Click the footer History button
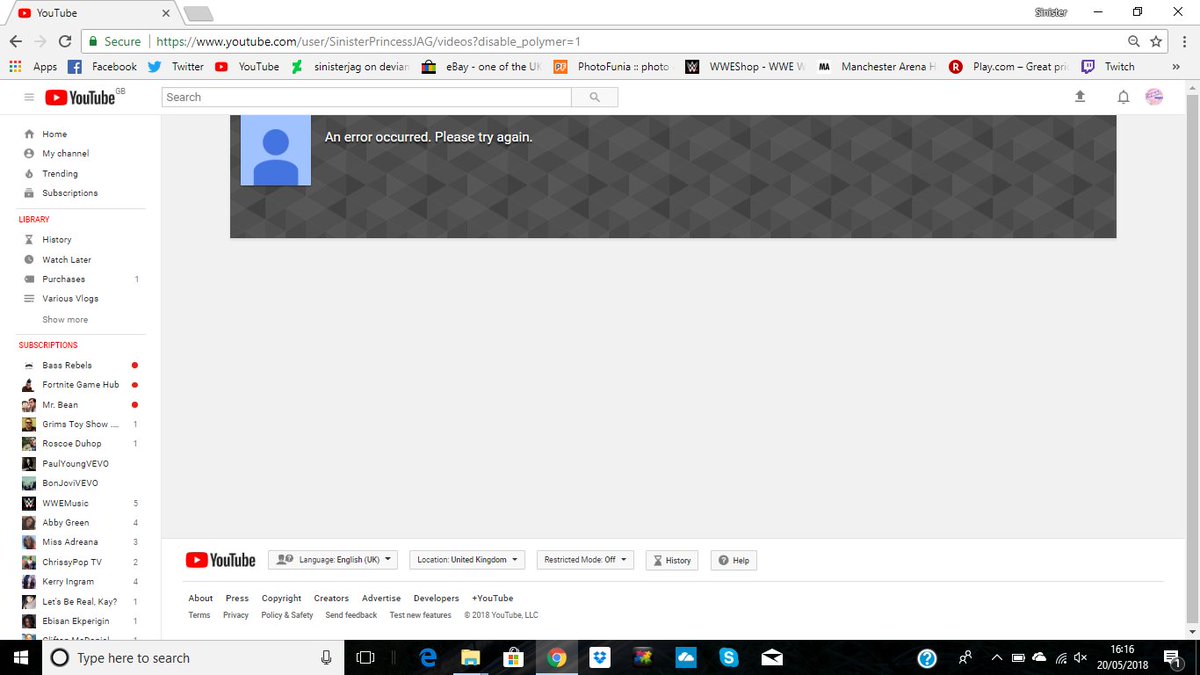Viewport: 1200px width, 675px height. coord(672,560)
